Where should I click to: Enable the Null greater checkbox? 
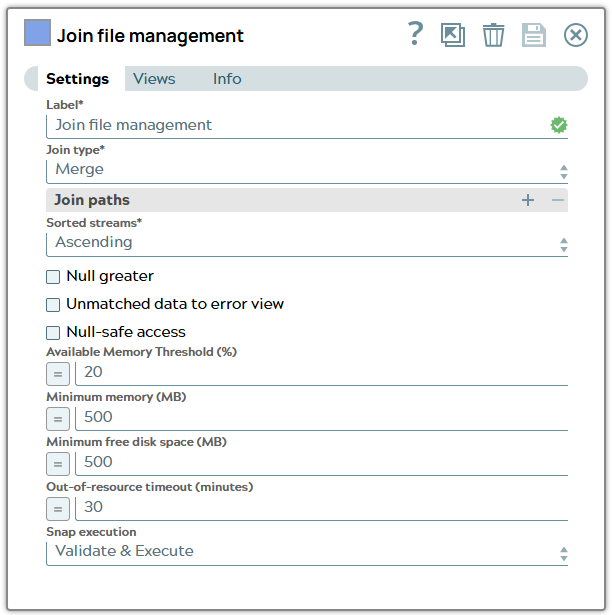(x=53, y=277)
